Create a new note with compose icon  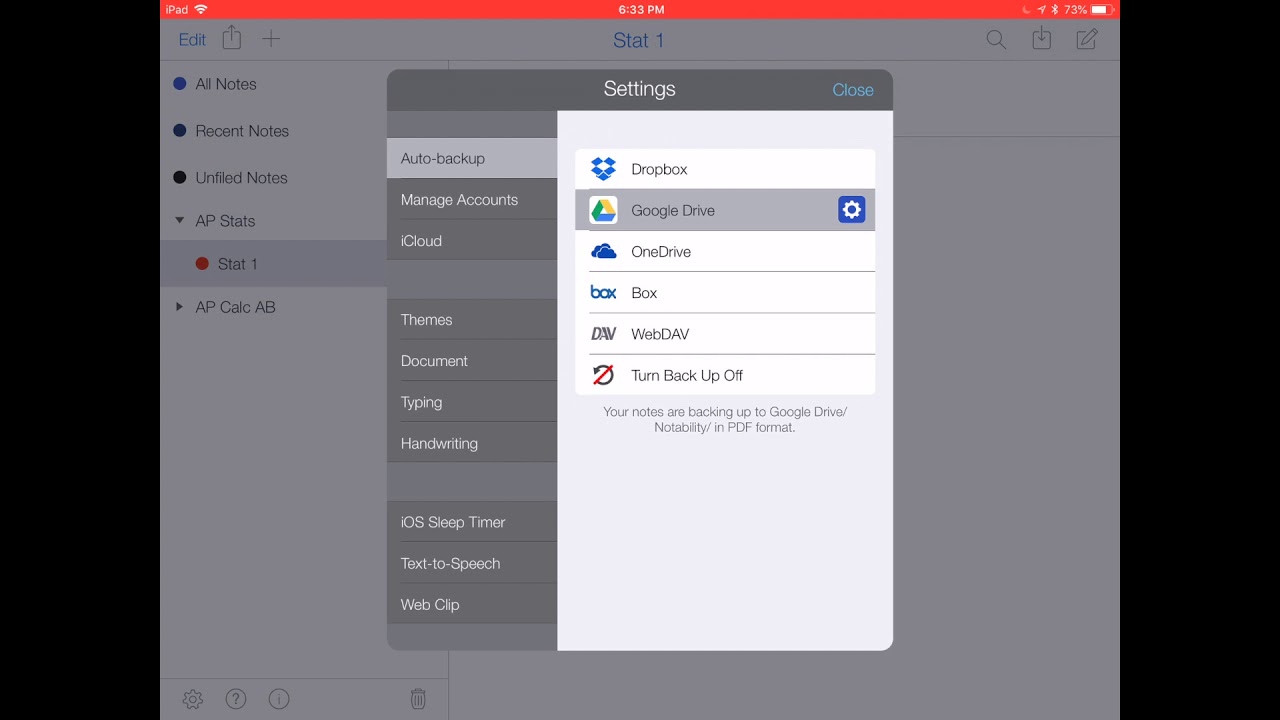click(x=1087, y=39)
